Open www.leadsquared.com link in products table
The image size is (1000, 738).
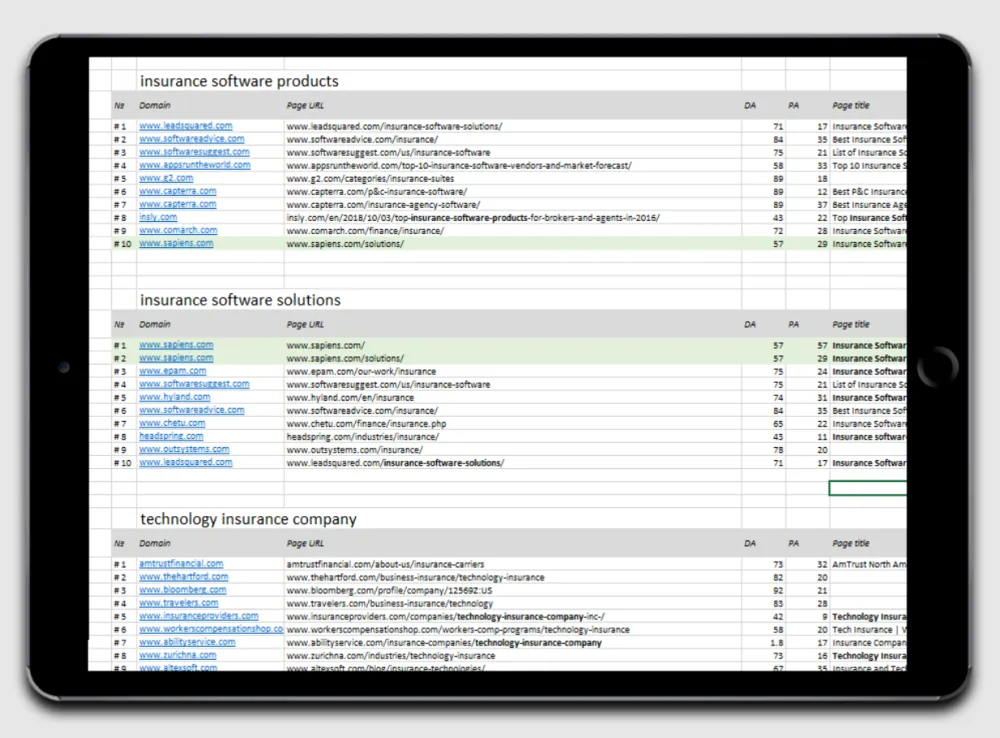[186, 126]
